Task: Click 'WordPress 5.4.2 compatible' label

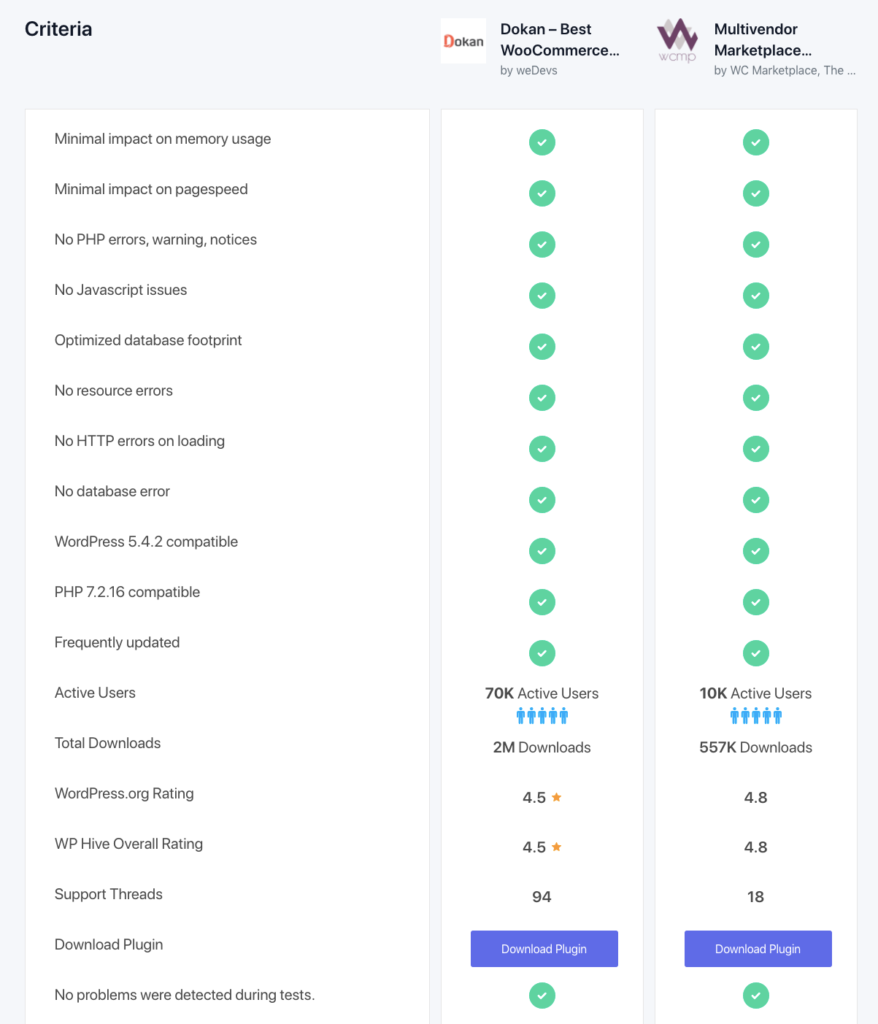Action: click(x=146, y=541)
